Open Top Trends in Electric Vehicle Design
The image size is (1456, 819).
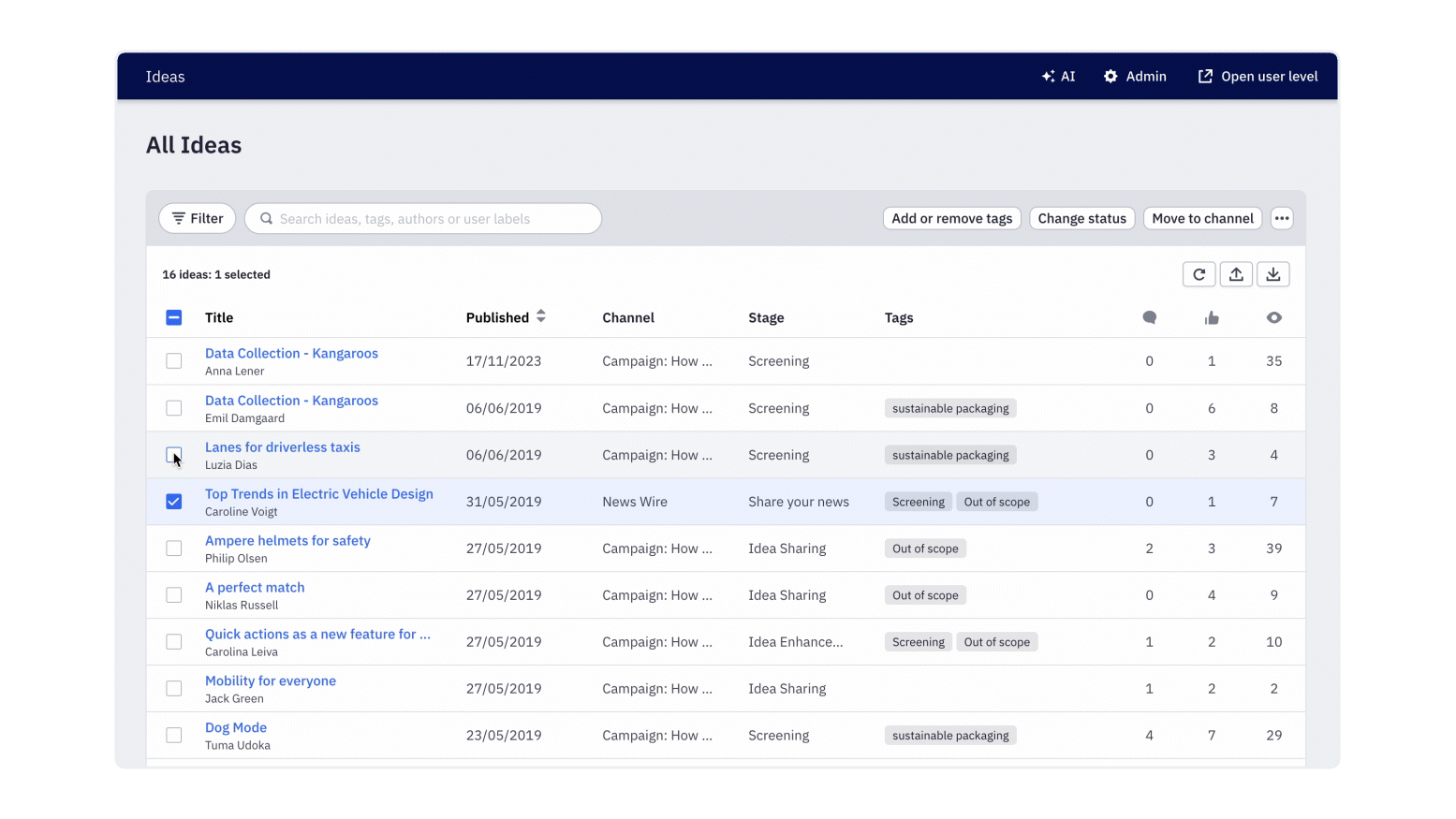point(319,493)
